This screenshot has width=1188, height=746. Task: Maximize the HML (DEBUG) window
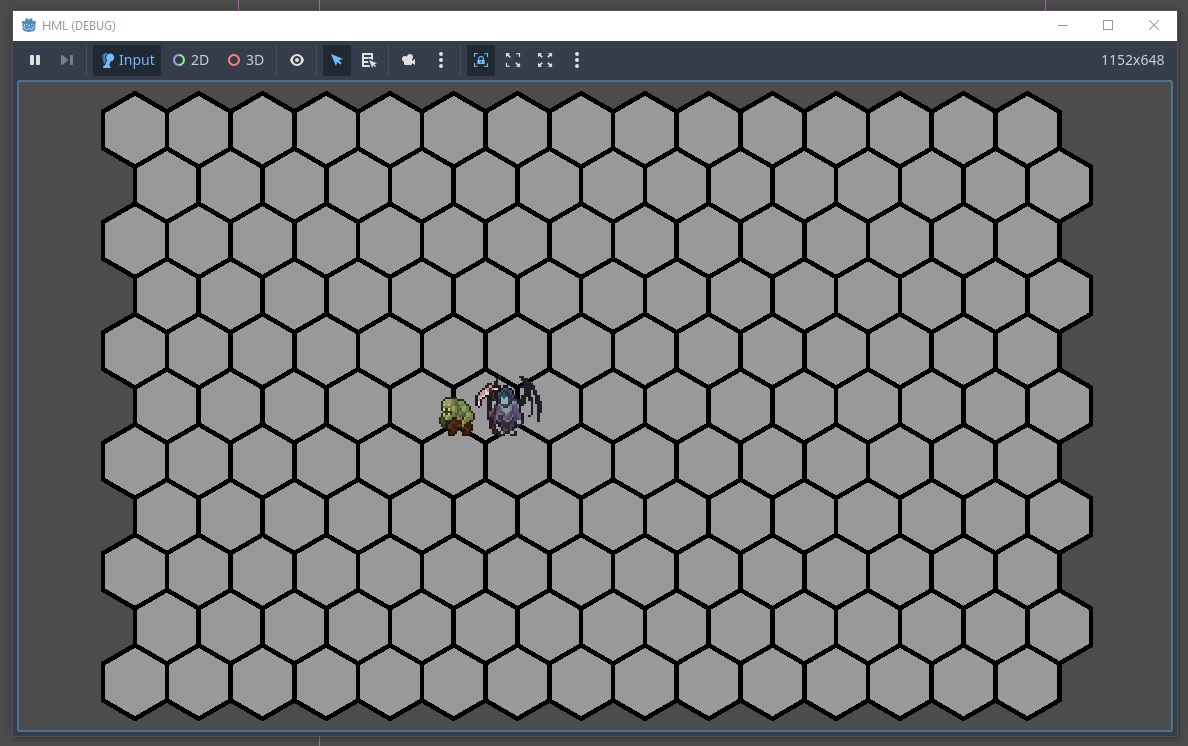click(x=1108, y=25)
